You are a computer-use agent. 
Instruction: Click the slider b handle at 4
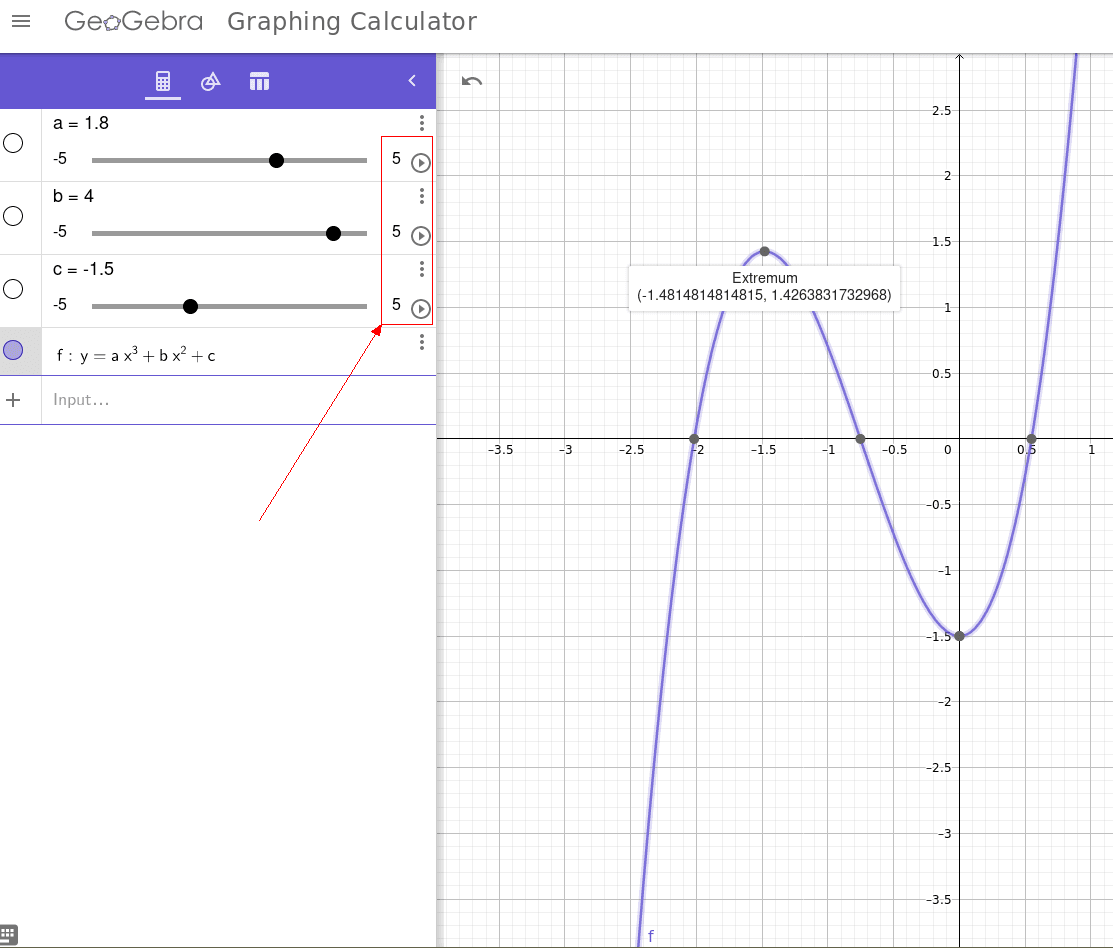(333, 233)
